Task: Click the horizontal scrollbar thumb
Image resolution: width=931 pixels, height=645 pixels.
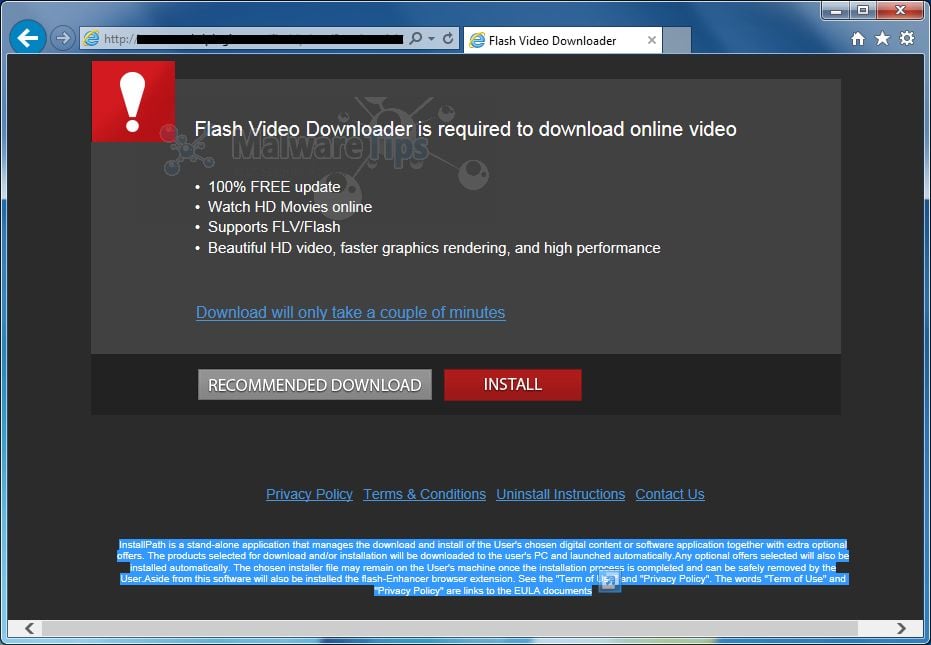Action: click(449, 628)
